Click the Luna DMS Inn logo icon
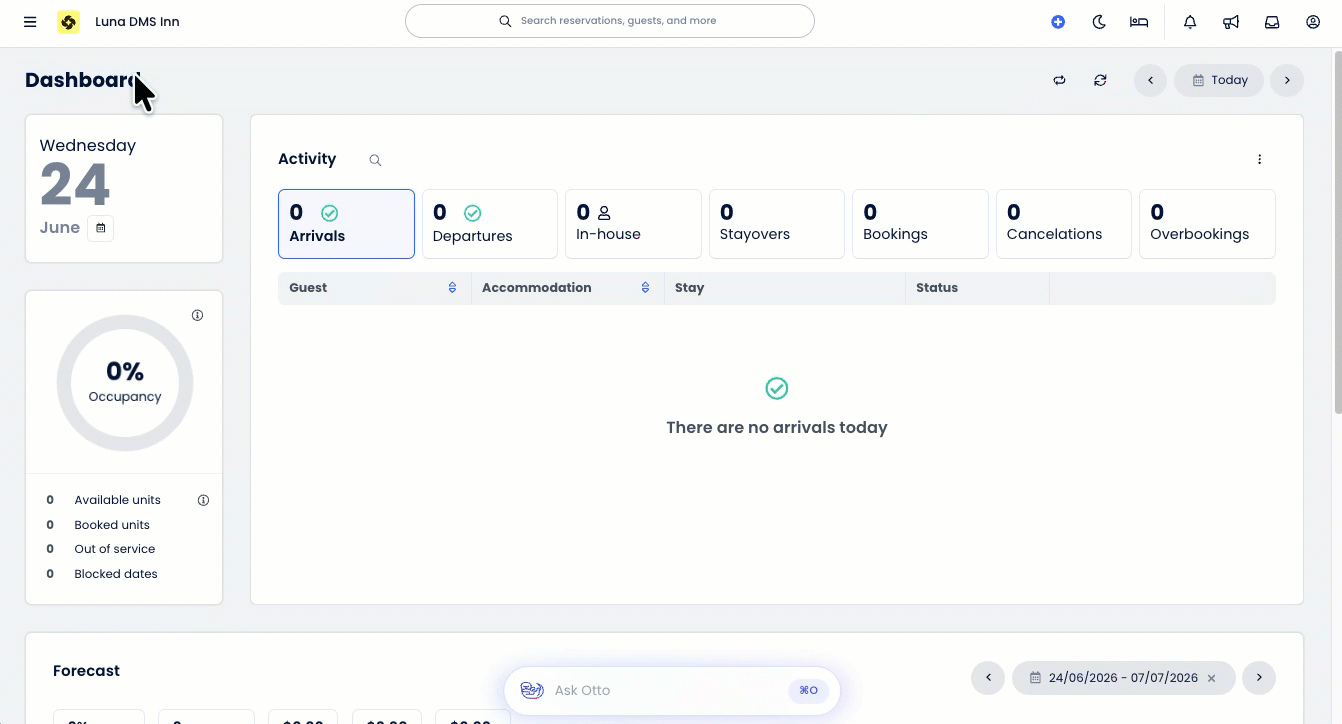The width and height of the screenshot is (1342, 724). click(x=68, y=22)
